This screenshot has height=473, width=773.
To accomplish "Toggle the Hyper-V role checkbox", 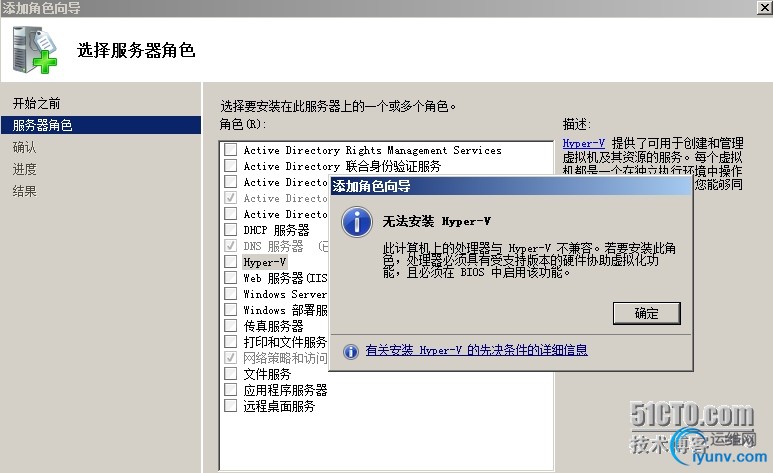I will pos(231,261).
